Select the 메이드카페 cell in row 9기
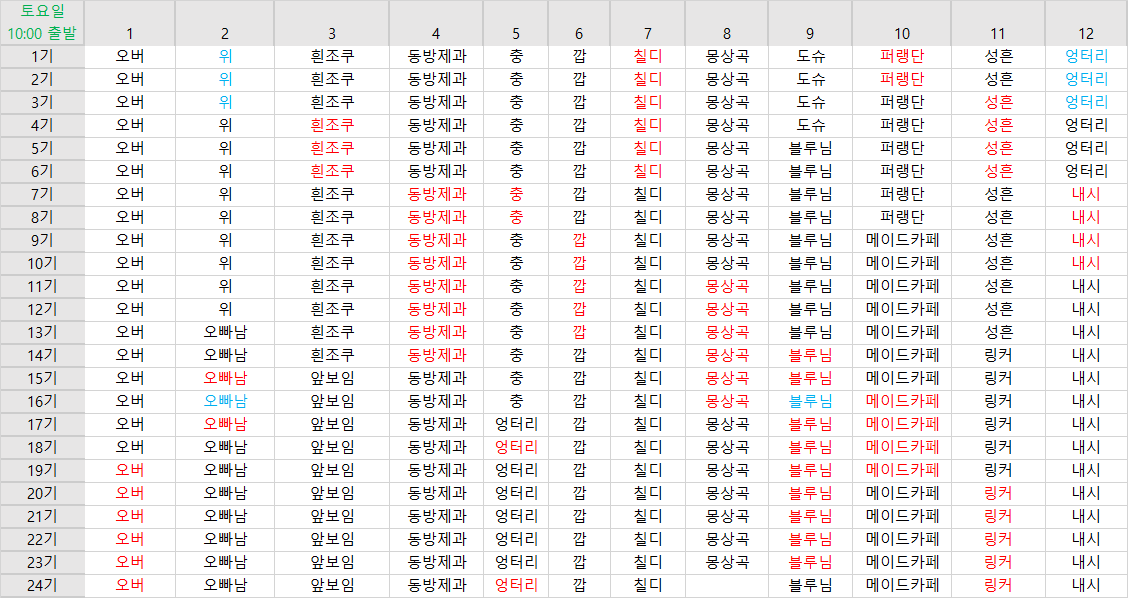The height and width of the screenshot is (598, 1128). (901, 240)
